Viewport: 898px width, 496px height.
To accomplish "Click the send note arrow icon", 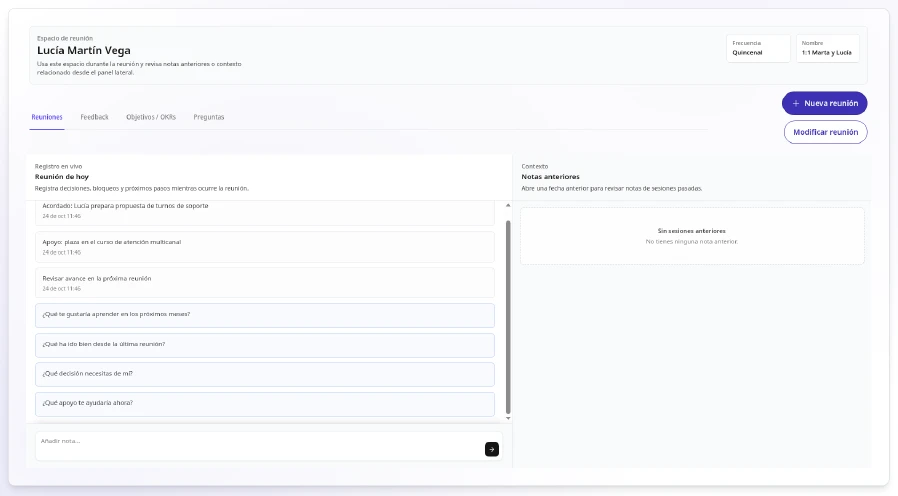I will tap(491, 450).
